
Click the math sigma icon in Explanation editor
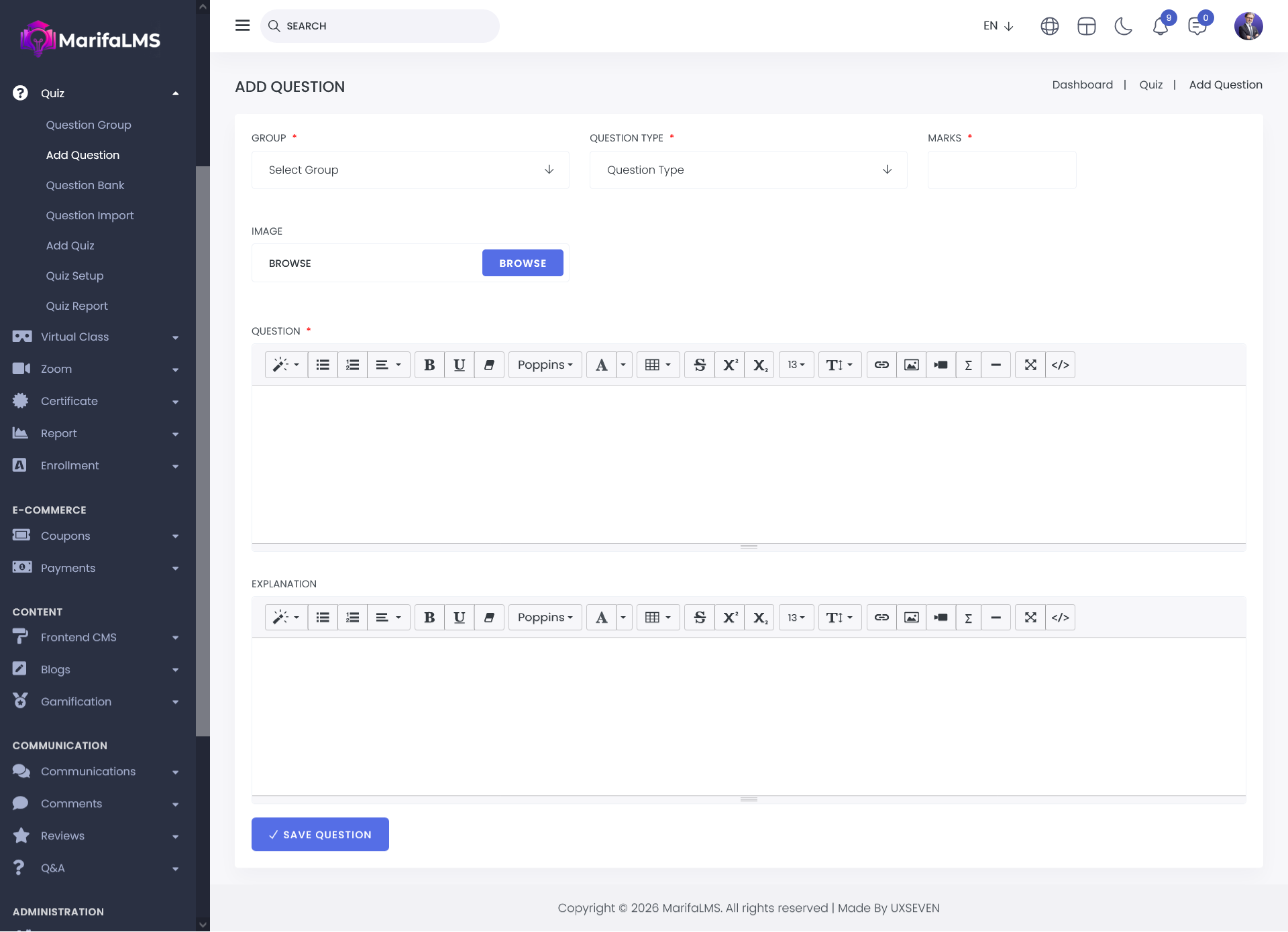(x=968, y=618)
